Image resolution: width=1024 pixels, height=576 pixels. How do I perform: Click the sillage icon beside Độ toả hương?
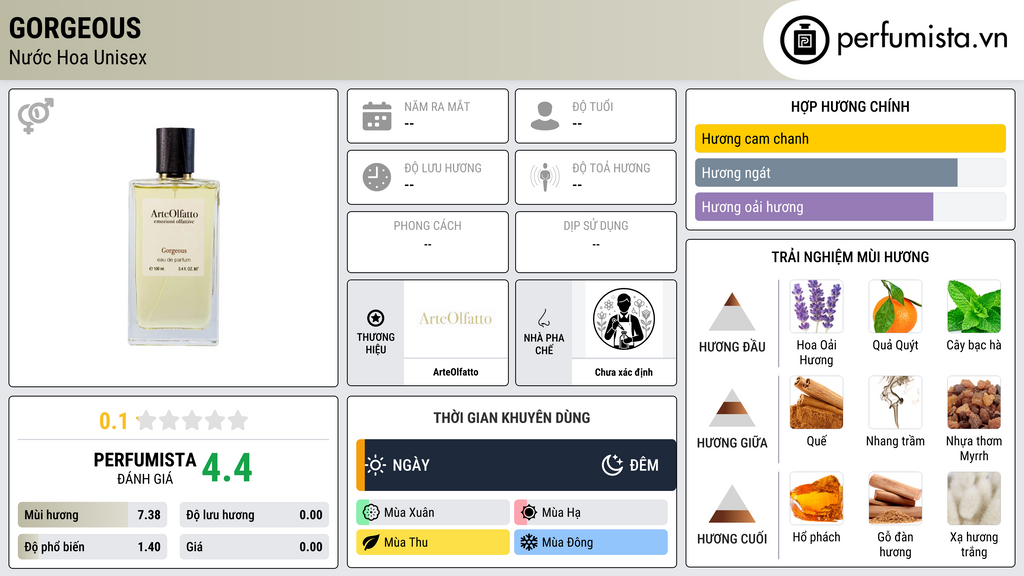tap(545, 177)
